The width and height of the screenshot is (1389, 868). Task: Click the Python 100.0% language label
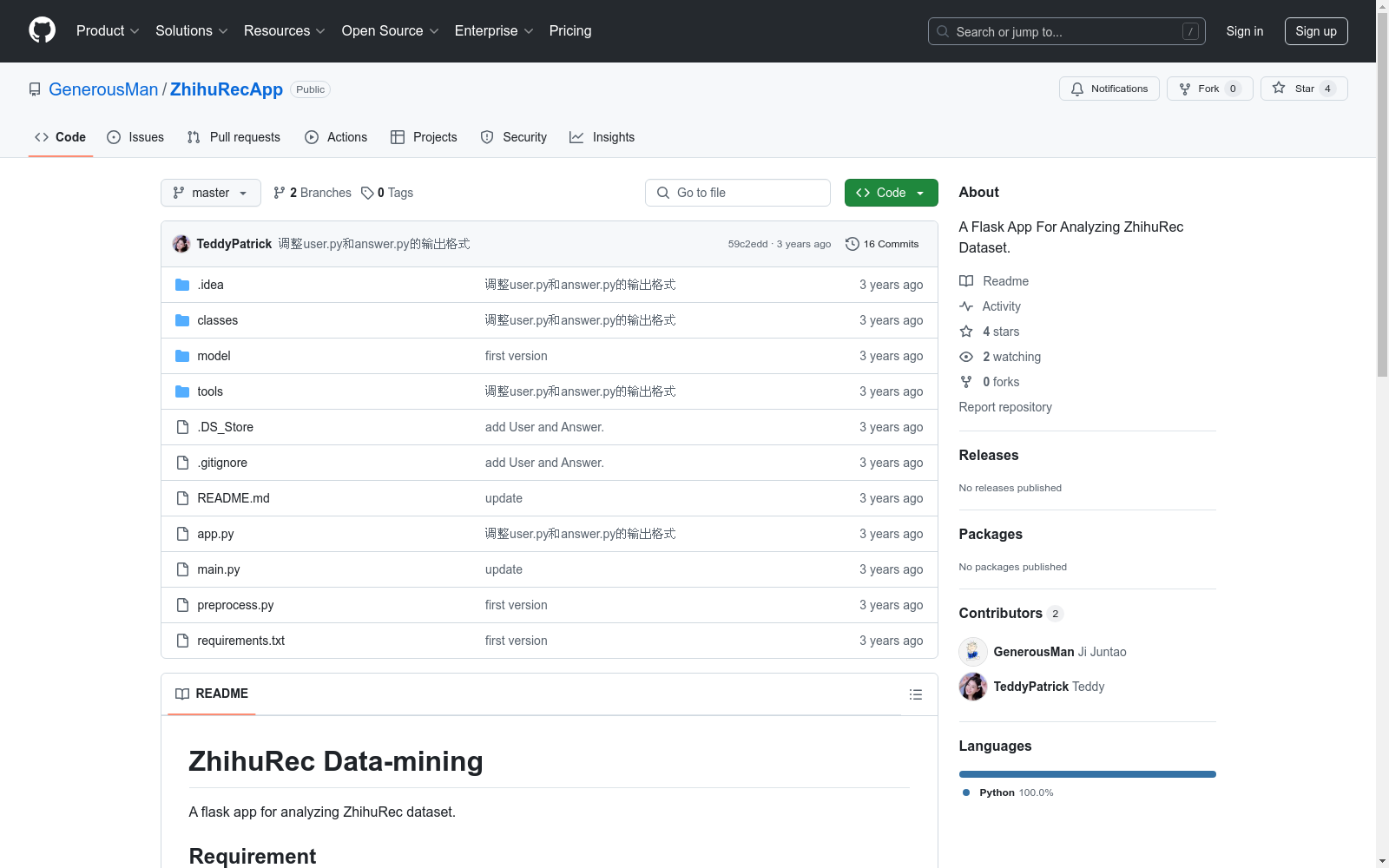click(x=1008, y=792)
